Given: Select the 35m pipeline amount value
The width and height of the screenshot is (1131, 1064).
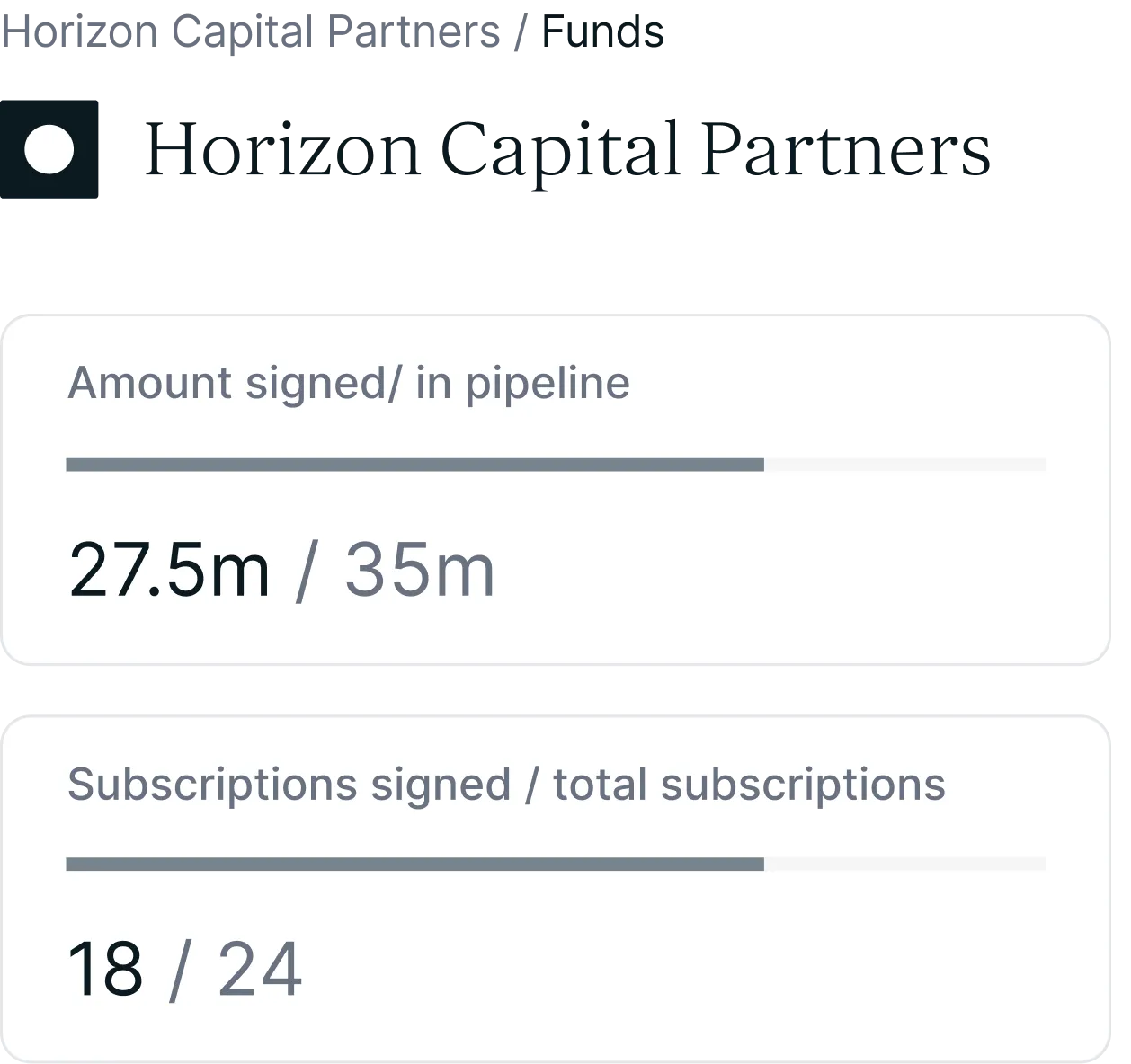Looking at the screenshot, I should tap(420, 570).
